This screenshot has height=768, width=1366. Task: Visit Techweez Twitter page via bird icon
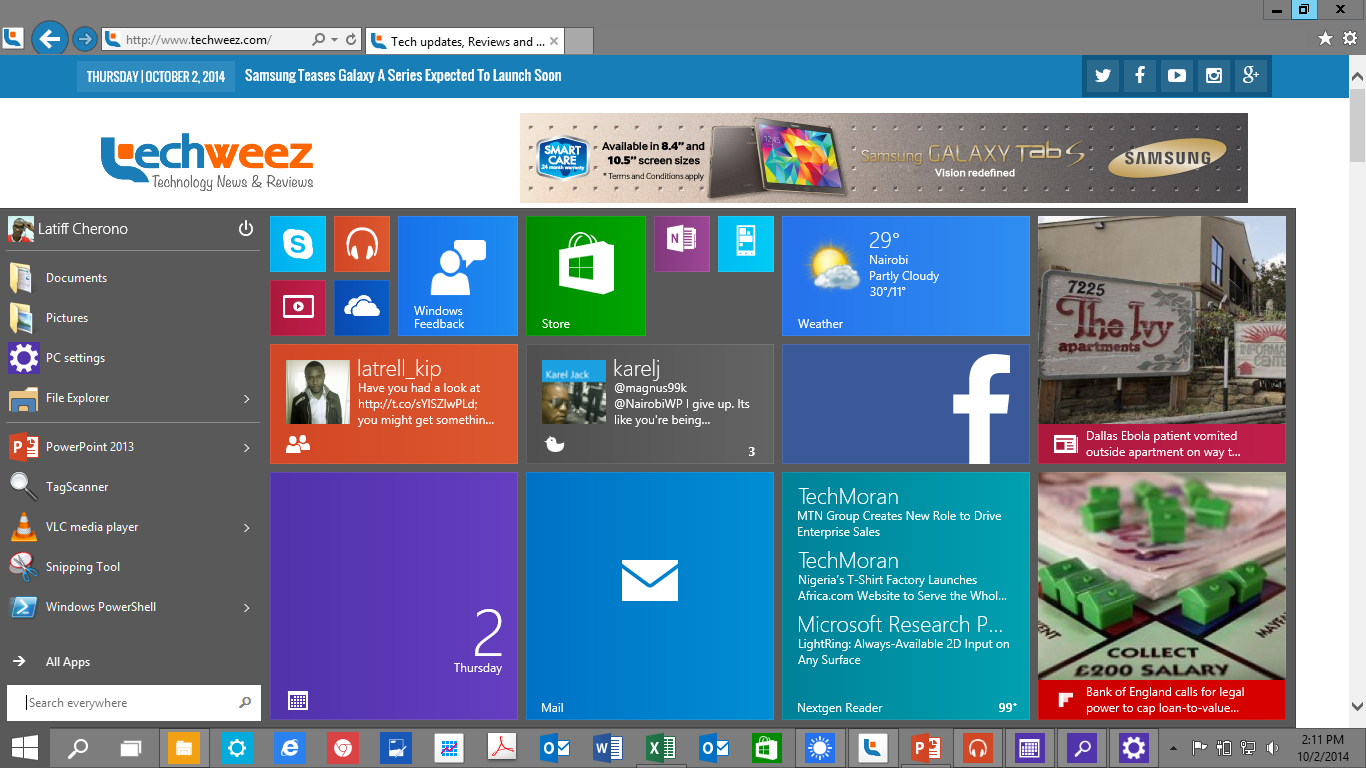(1103, 76)
